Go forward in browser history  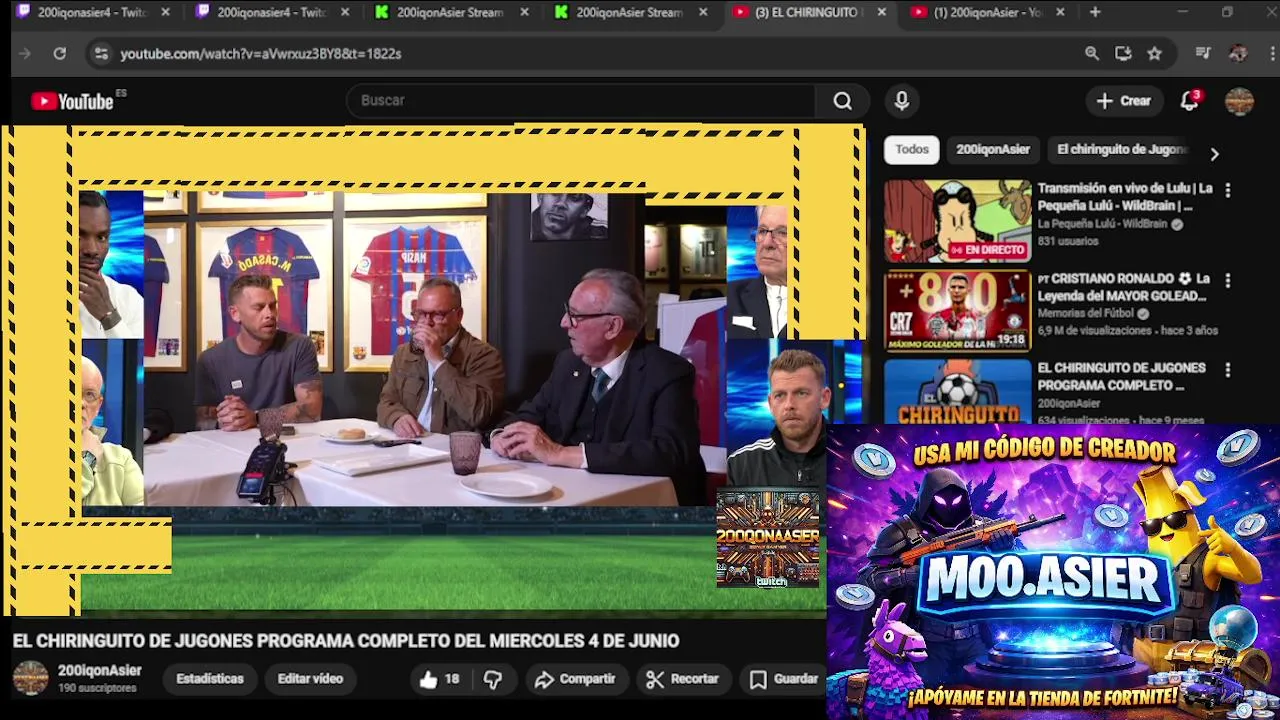point(25,54)
